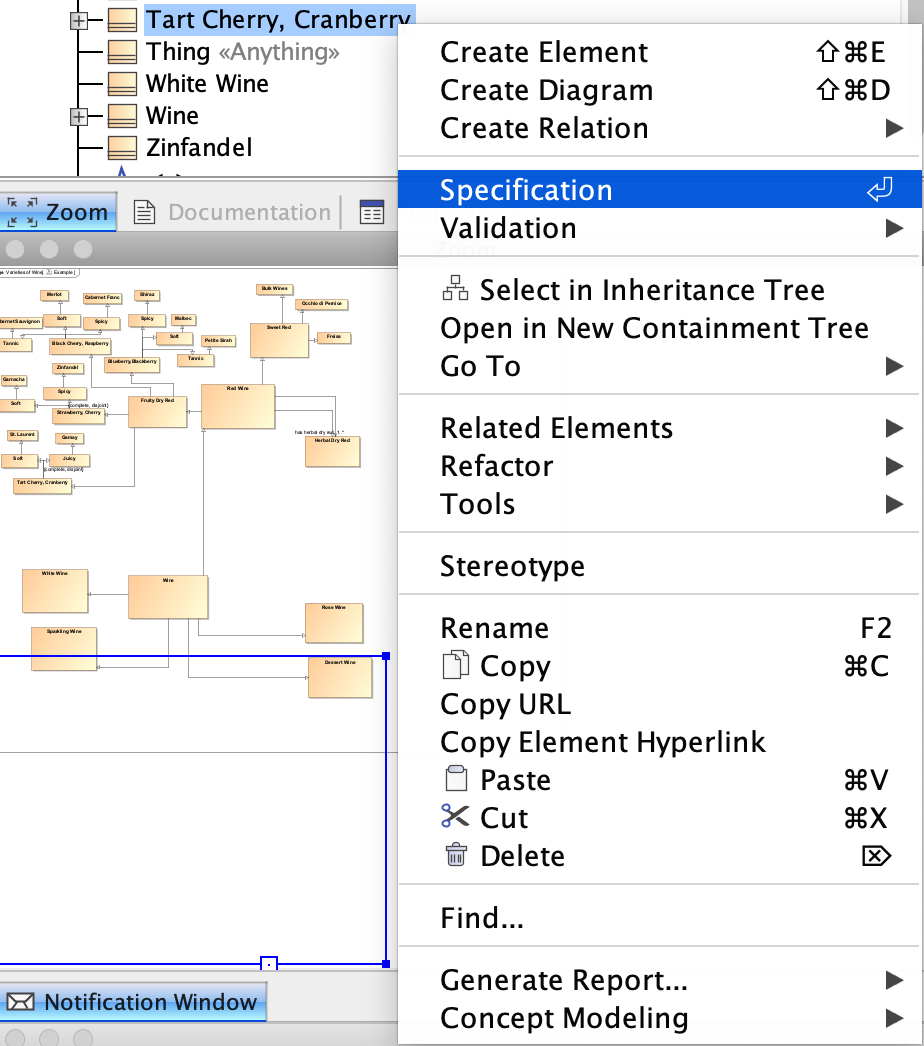Choose Find... from the context menu
The width and height of the screenshot is (924, 1046).
pyautogui.click(x=482, y=917)
